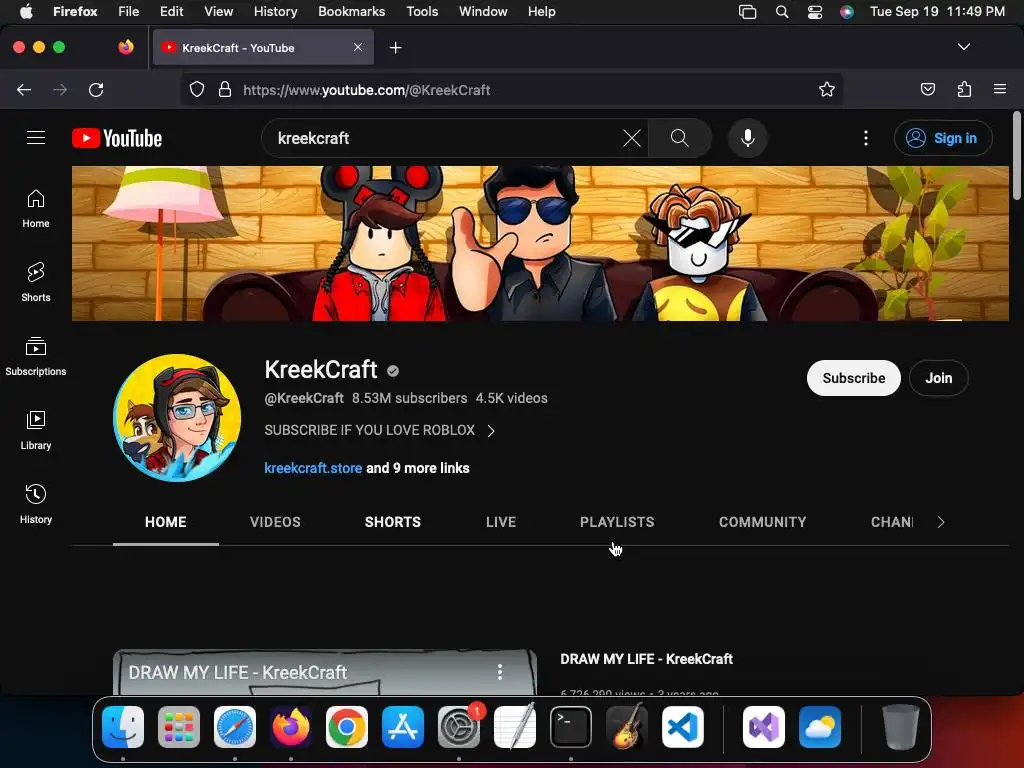1024x768 pixels.
Task: Go to Home in sidebar
Action: pos(36,209)
